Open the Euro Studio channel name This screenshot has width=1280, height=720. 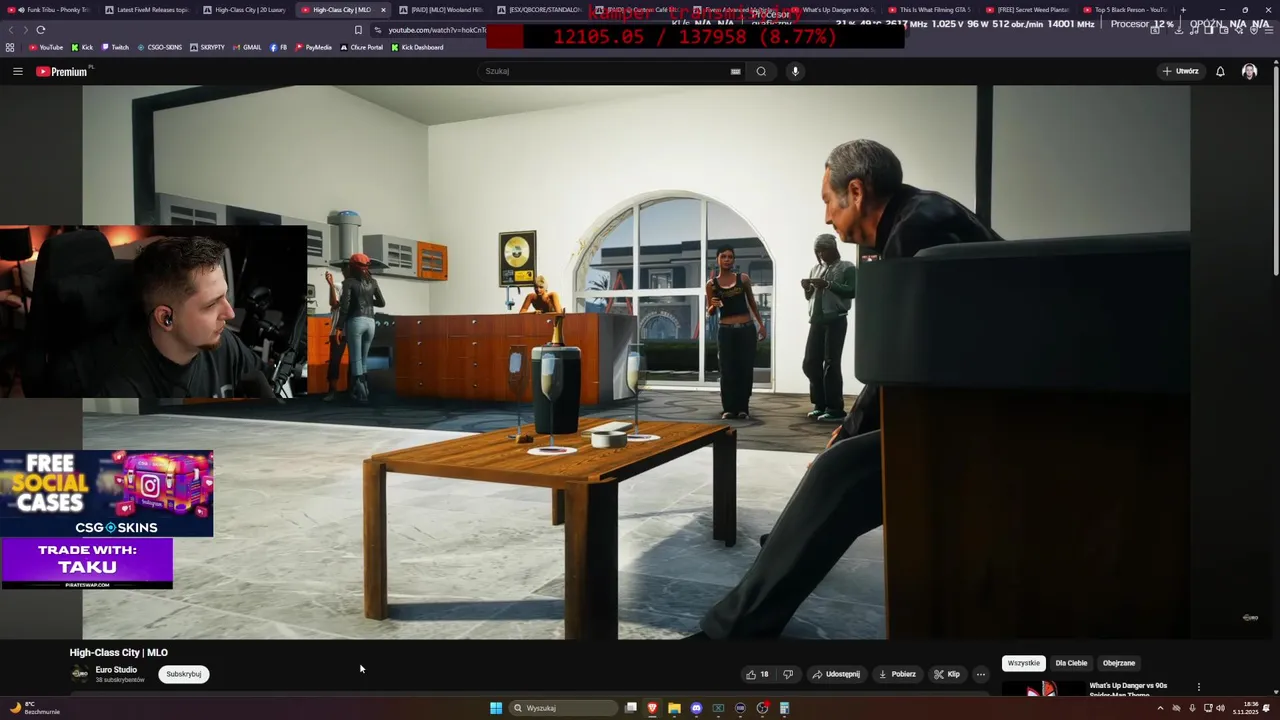(116, 670)
